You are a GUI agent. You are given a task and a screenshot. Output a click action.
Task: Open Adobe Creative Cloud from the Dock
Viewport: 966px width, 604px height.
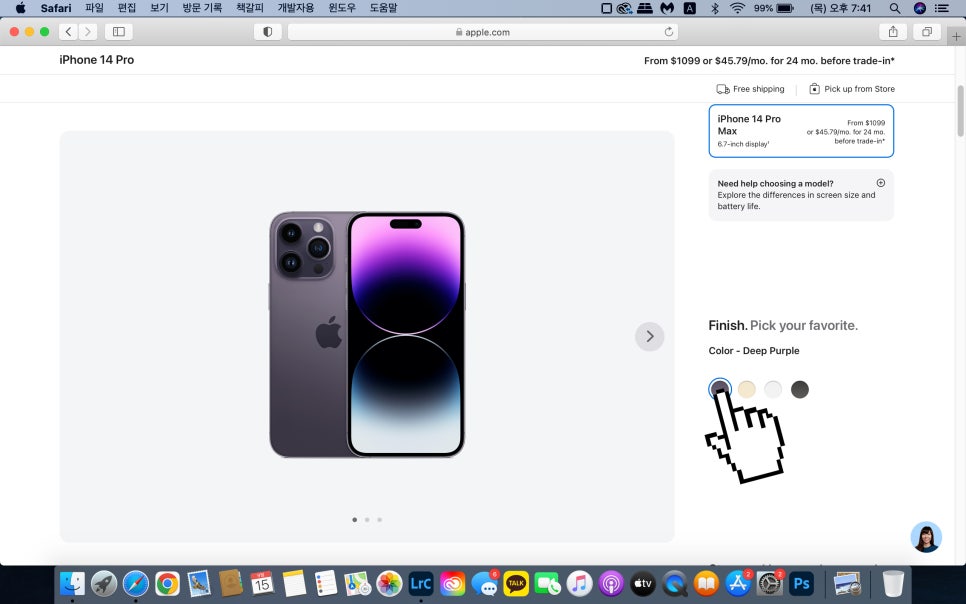tap(452, 583)
